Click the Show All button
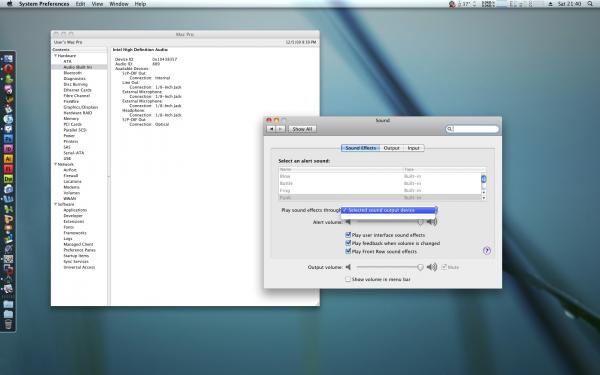 [302, 129]
